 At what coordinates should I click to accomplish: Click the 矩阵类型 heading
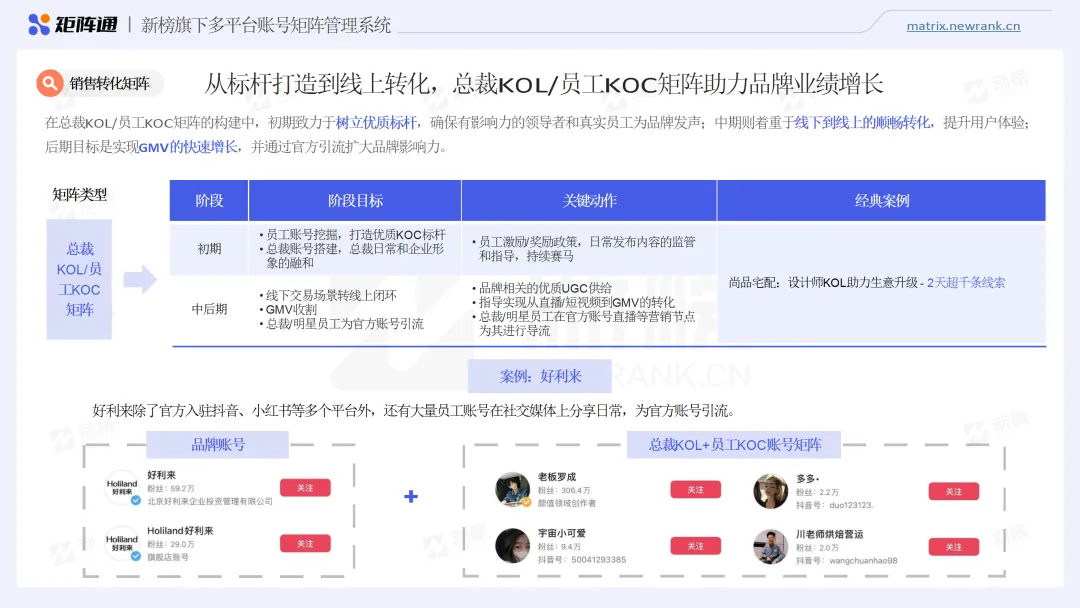tap(79, 194)
